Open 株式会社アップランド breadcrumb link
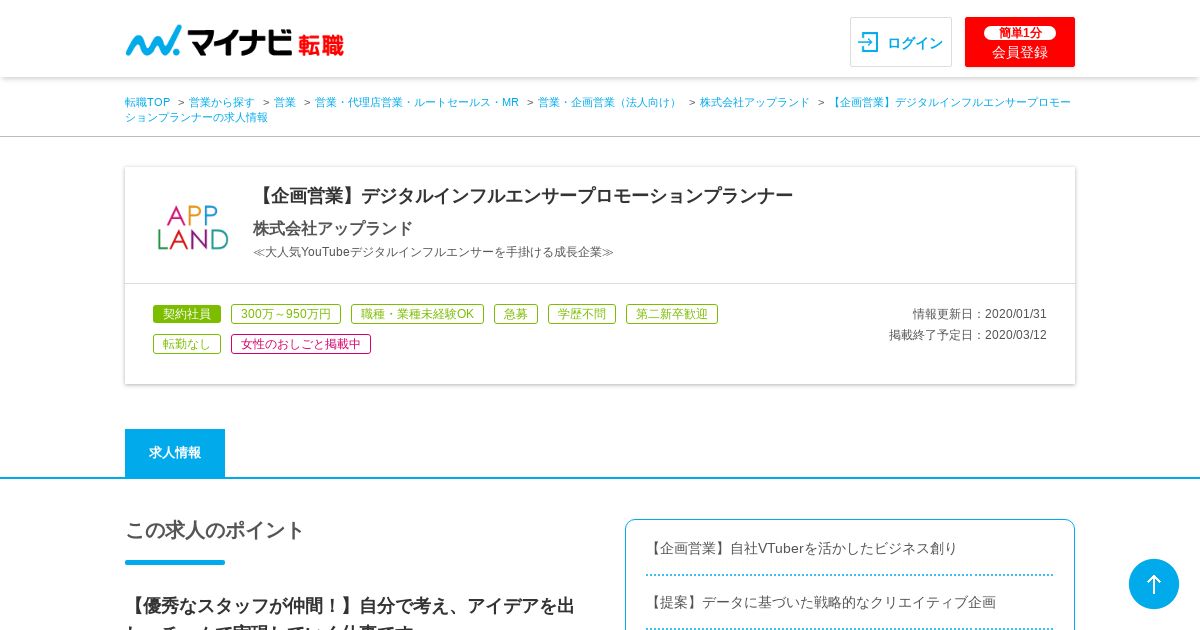This screenshot has height=630, width=1200. (x=755, y=102)
